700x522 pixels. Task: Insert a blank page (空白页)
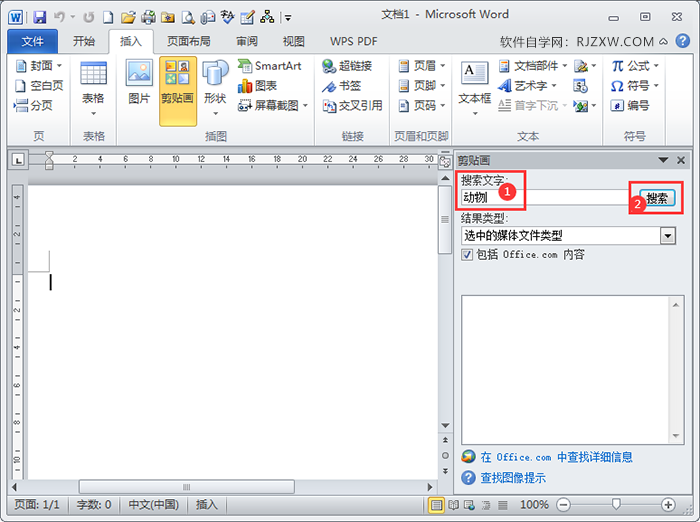pyautogui.click(x=39, y=86)
